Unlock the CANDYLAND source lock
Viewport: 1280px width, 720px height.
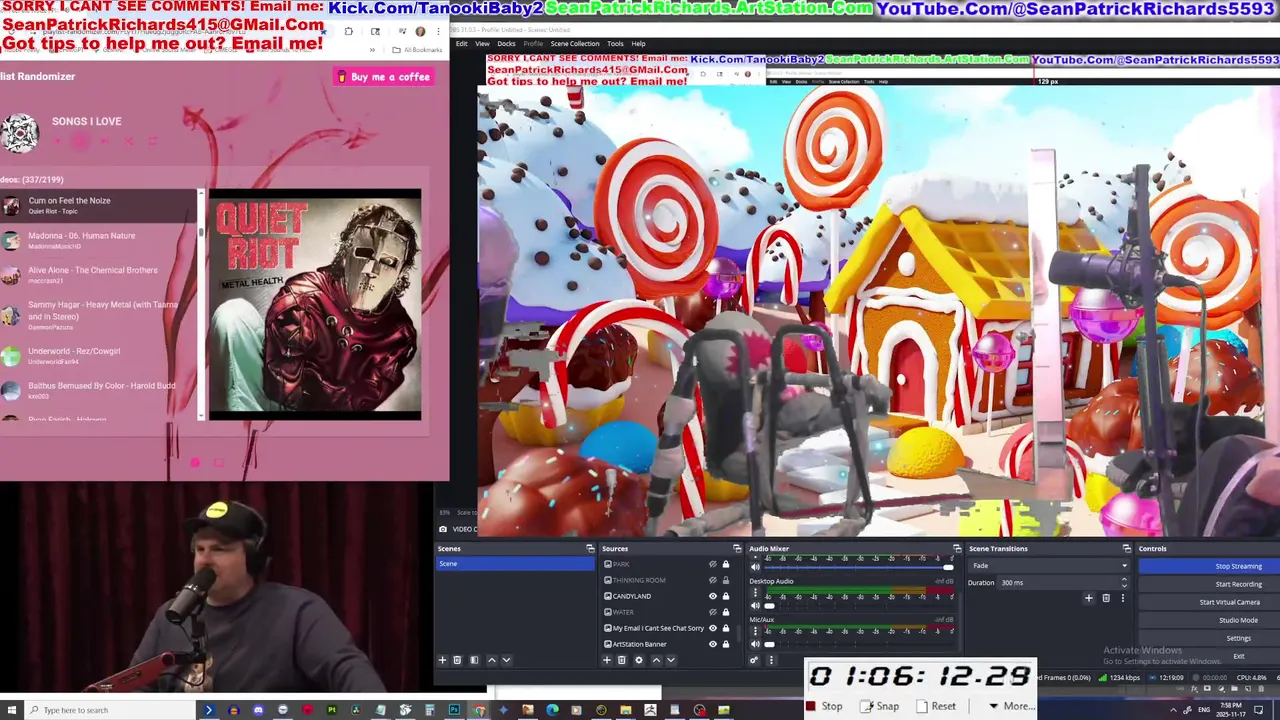pos(726,596)
